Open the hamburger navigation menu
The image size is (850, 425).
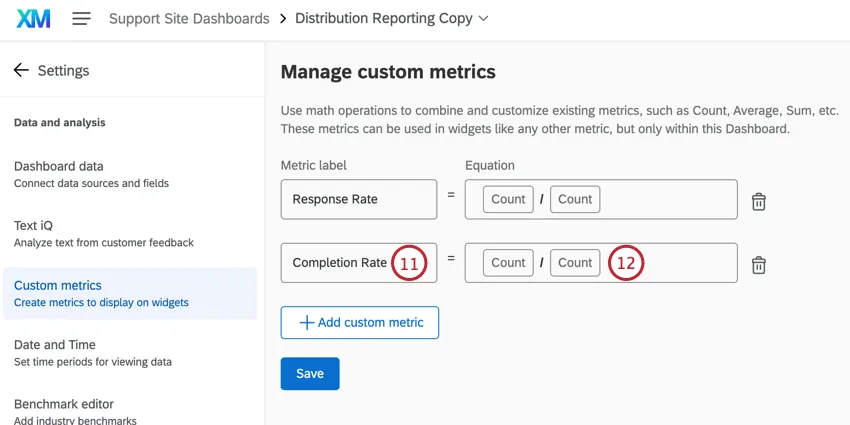tap(81, 19)
